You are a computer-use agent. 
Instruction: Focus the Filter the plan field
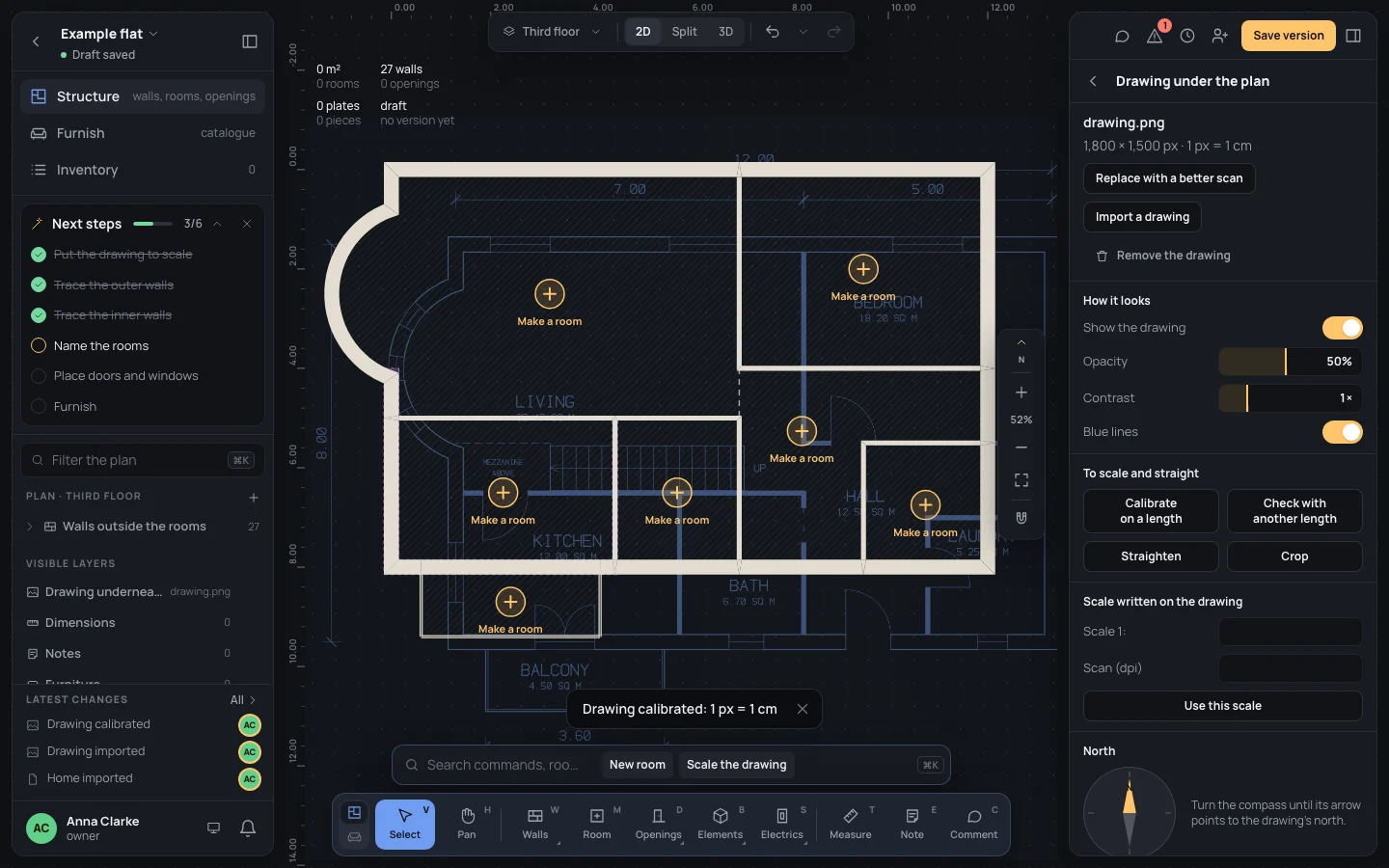(143, 460)
